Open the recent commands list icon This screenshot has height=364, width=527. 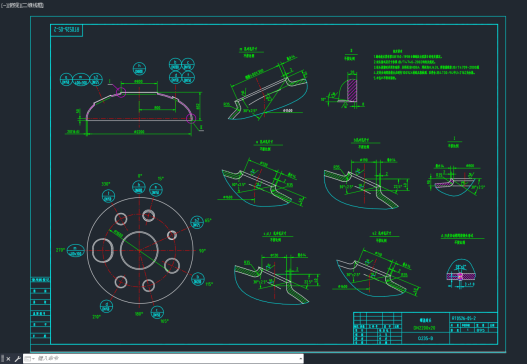click(x=29, y=359)
